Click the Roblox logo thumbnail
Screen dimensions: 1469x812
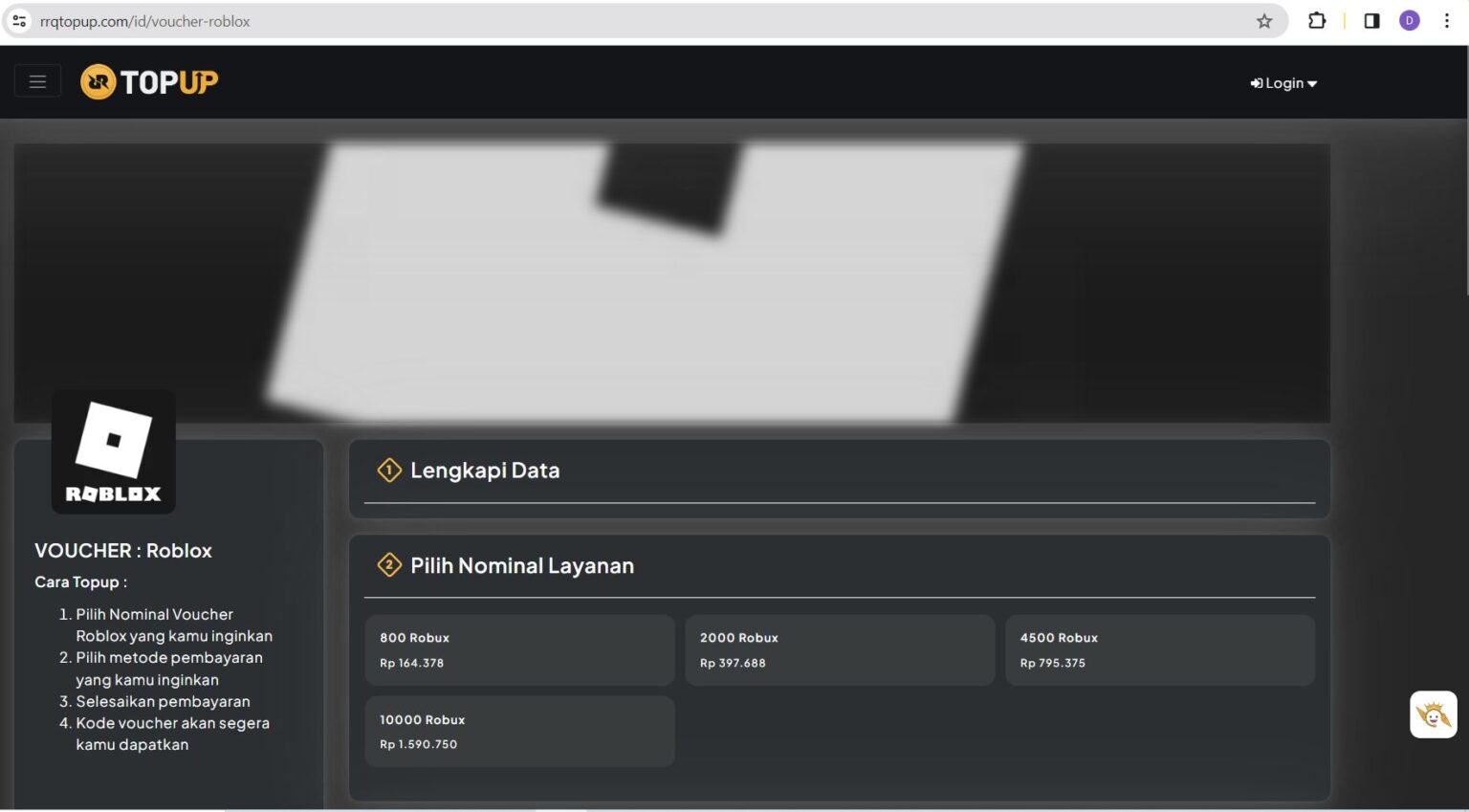[x=113, y=450]
